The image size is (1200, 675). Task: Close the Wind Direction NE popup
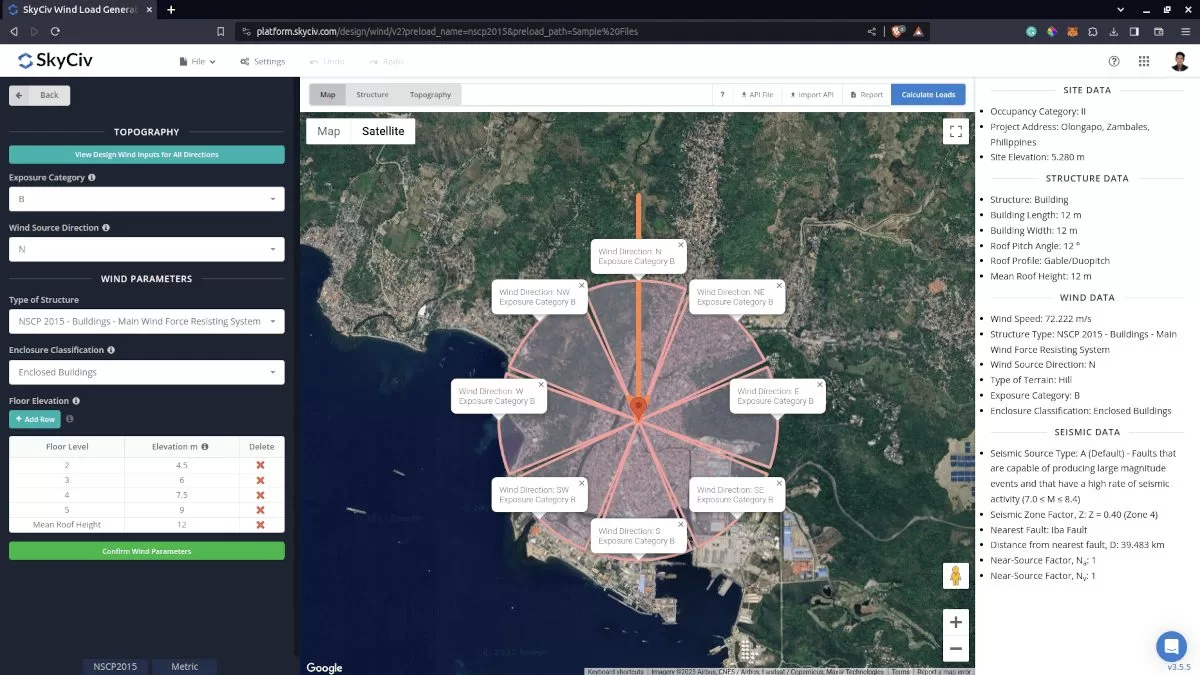(777, 285)
